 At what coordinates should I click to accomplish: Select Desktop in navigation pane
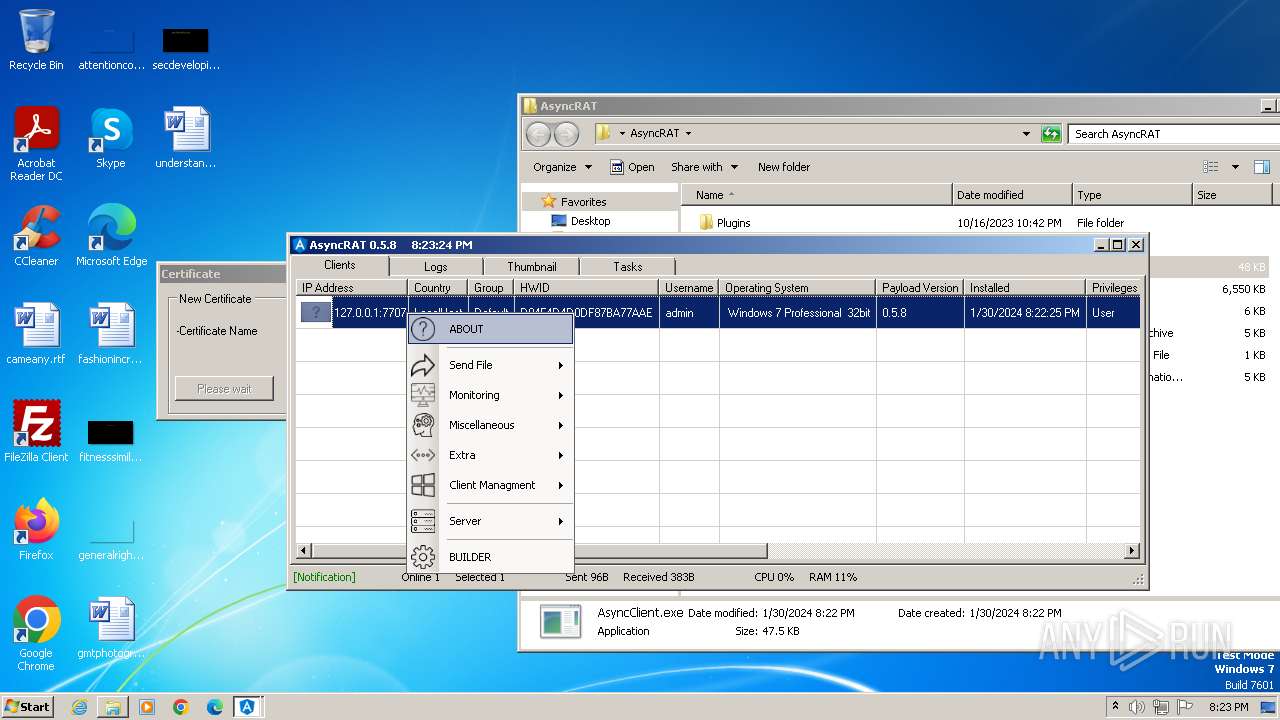[590, 221]
